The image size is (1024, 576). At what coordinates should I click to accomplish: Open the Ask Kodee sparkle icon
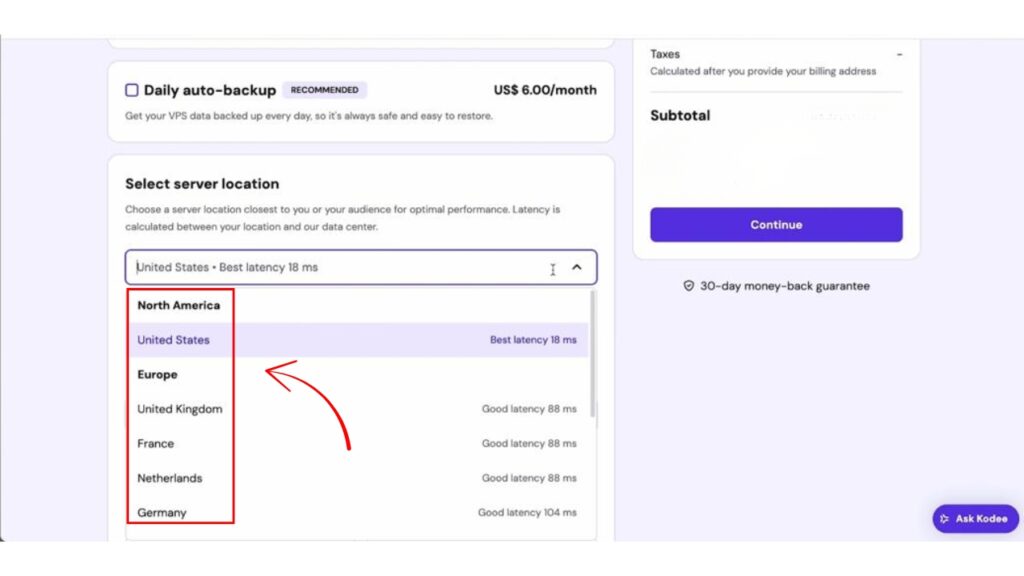[944, 519]
